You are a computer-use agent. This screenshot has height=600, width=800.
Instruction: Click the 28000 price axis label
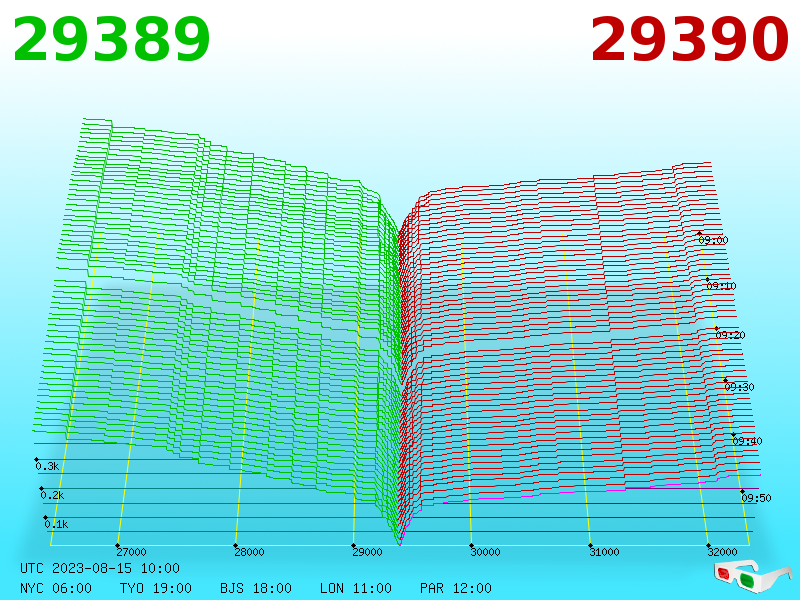coord(249,552)
